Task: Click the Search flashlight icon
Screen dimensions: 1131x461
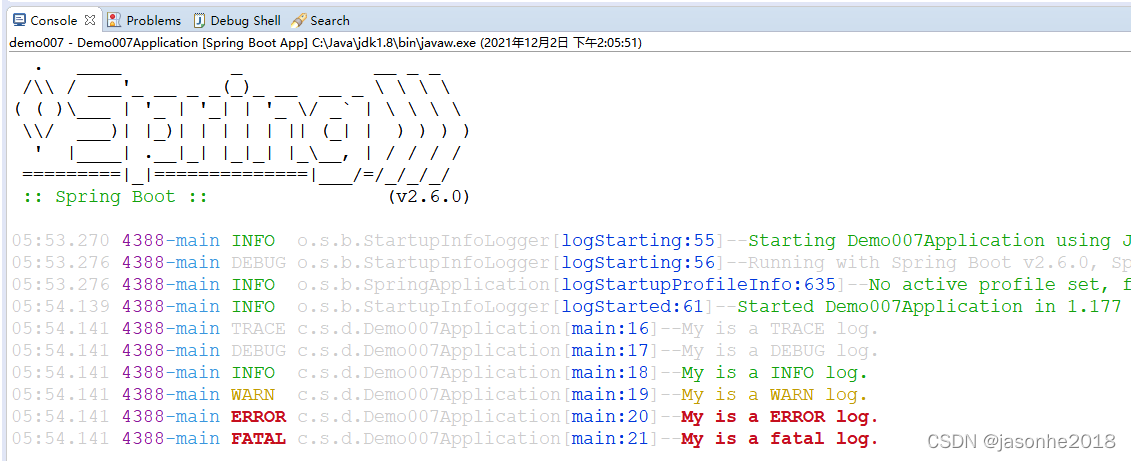Action: pyautogui.click(x=299, y=20)
